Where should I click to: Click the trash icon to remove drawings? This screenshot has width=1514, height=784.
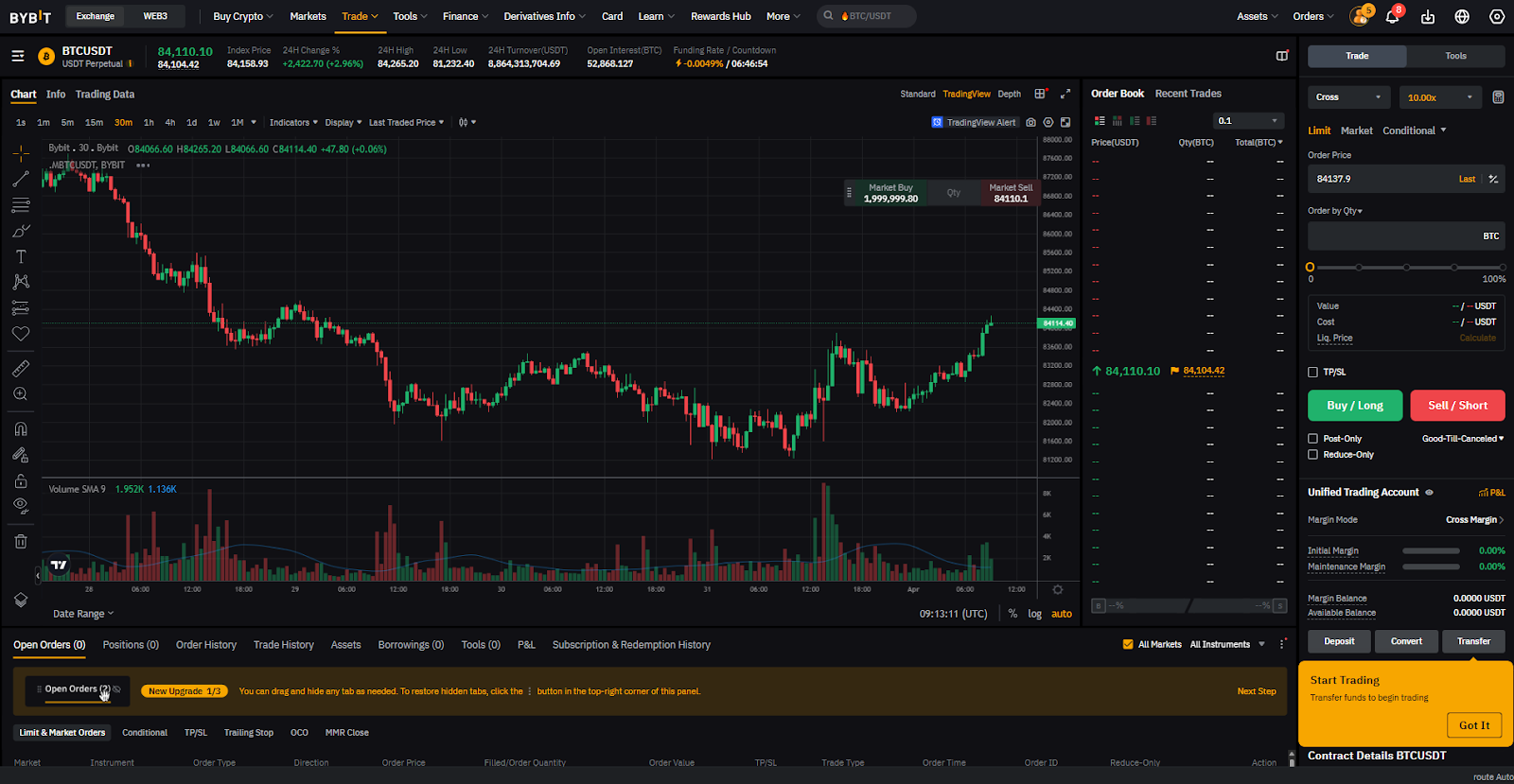[x=21, y=541]
